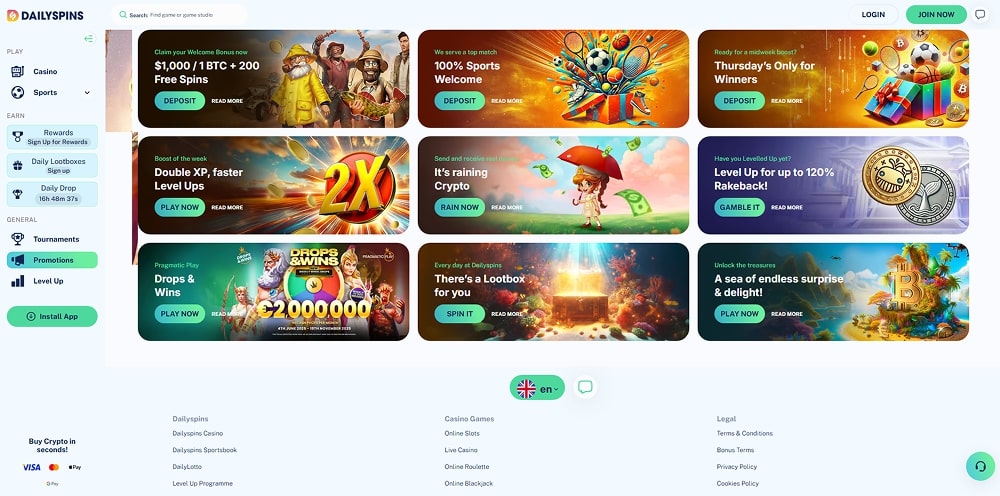Click the chat bubble next to the language selector
This screenshot has width=1000, height=496.
pos(585,387)
